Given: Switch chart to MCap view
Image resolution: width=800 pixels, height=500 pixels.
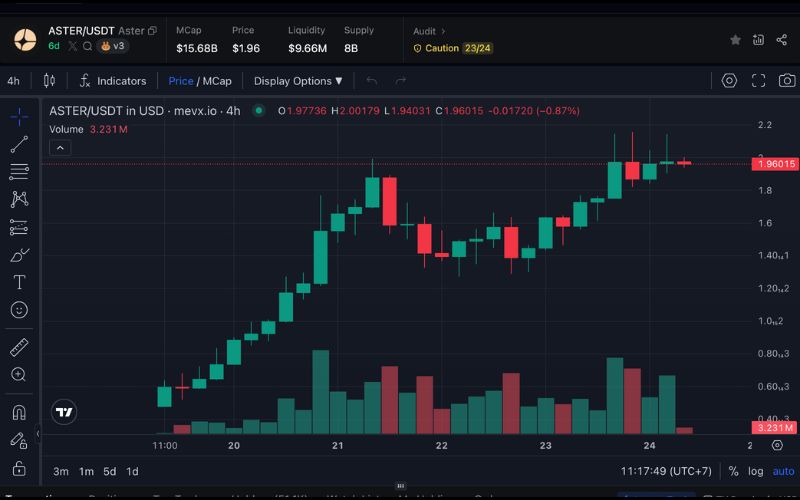Looking at the screenshot, I should (x=217, y=81).
